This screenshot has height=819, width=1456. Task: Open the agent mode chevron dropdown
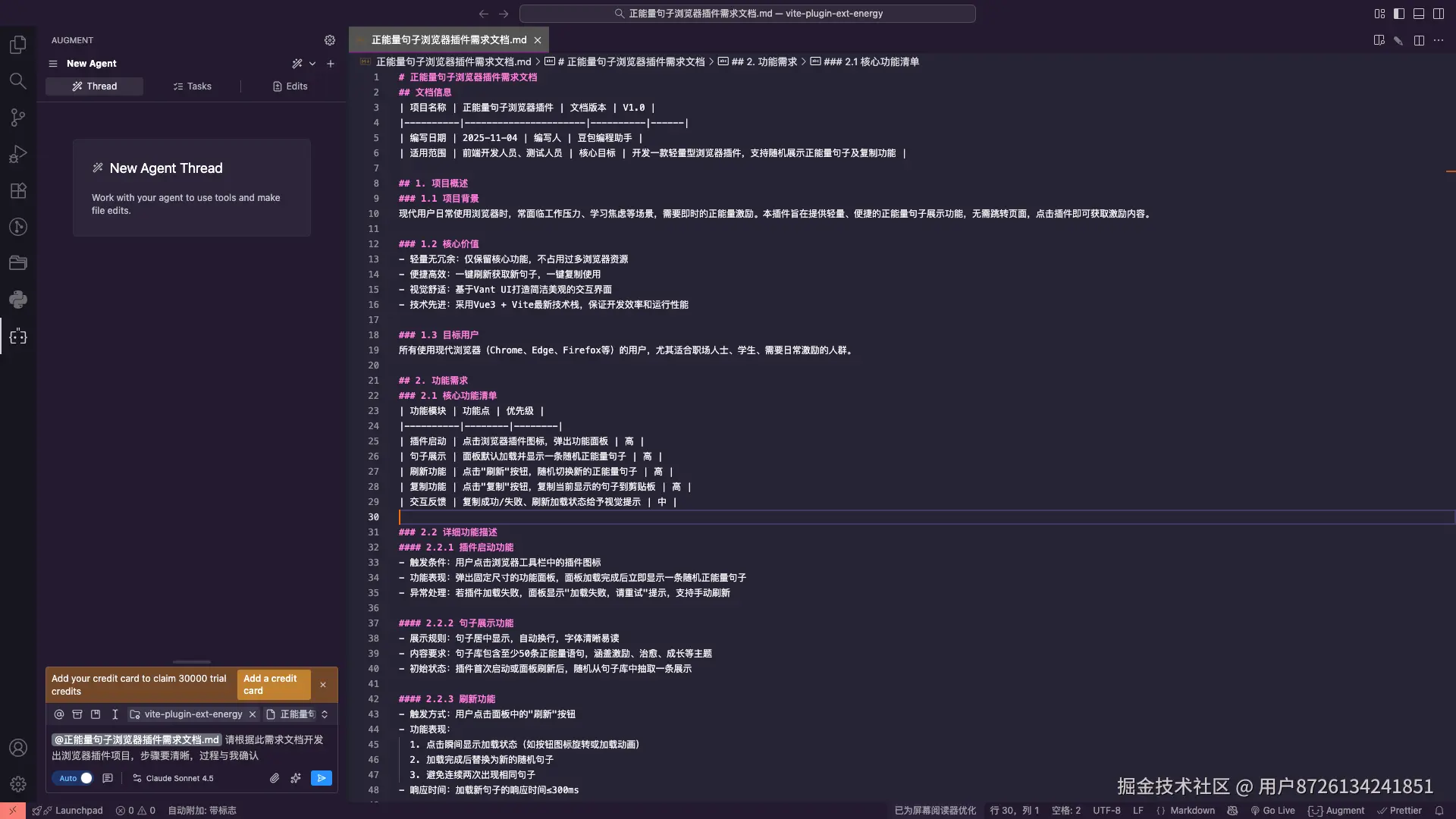click(x=312, y=64)
